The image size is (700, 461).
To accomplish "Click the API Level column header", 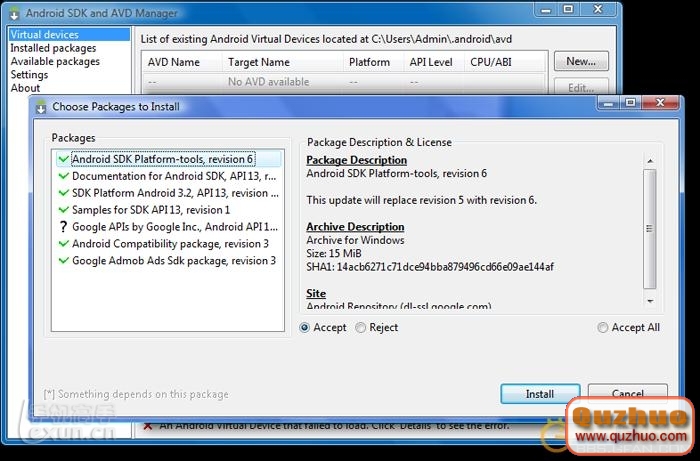I will tap(433, 62).
